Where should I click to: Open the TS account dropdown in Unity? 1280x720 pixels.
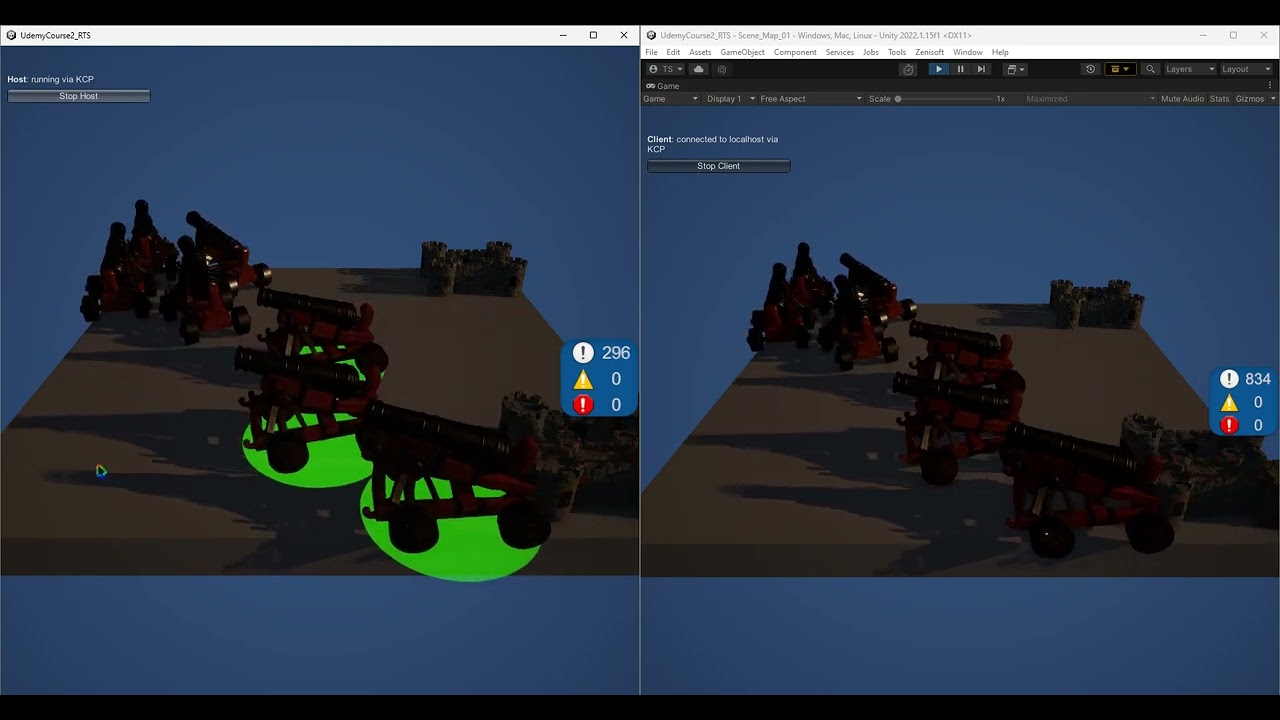[x=666, y=69]
